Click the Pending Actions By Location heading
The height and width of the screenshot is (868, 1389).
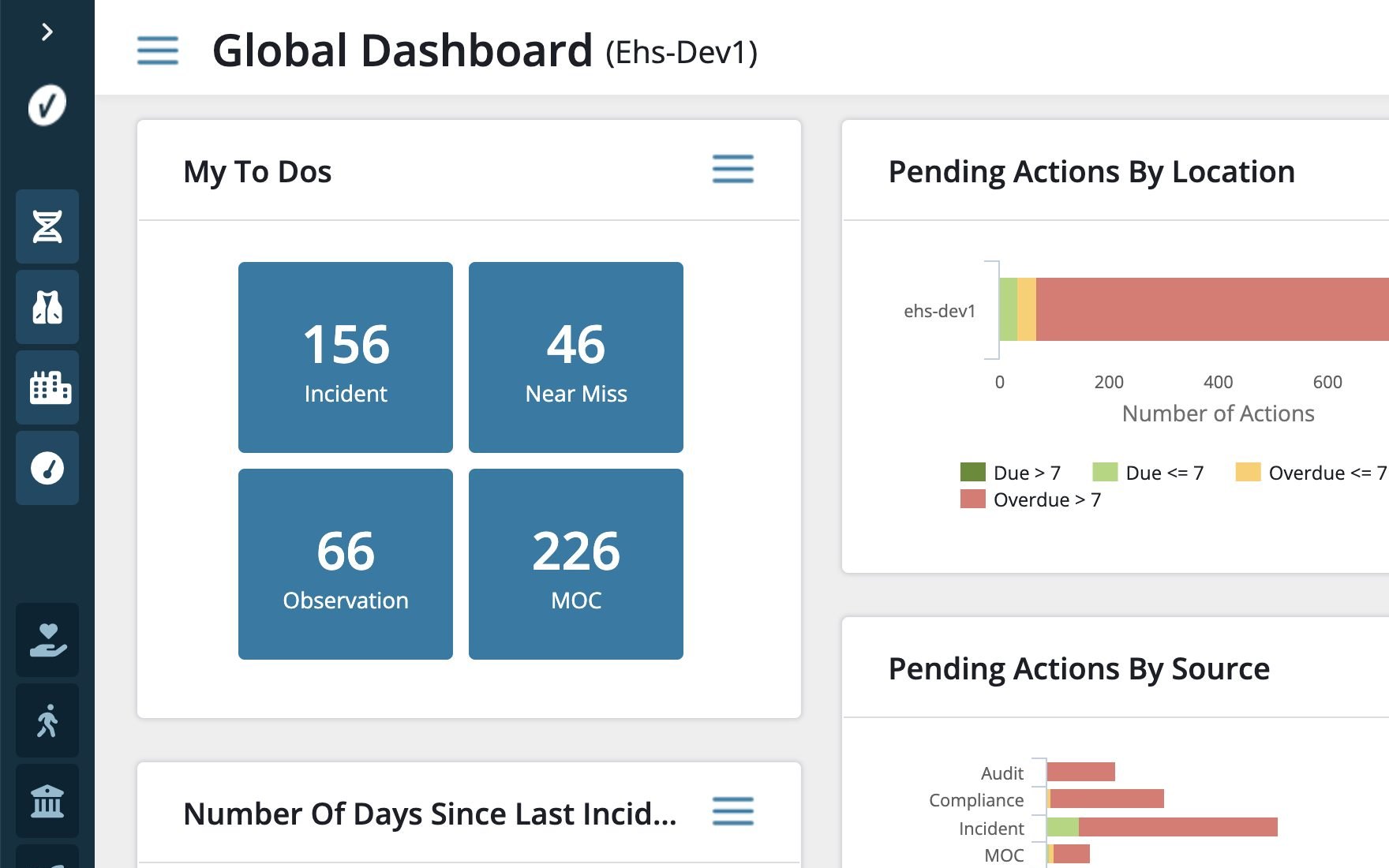(x=1091, y=171)
